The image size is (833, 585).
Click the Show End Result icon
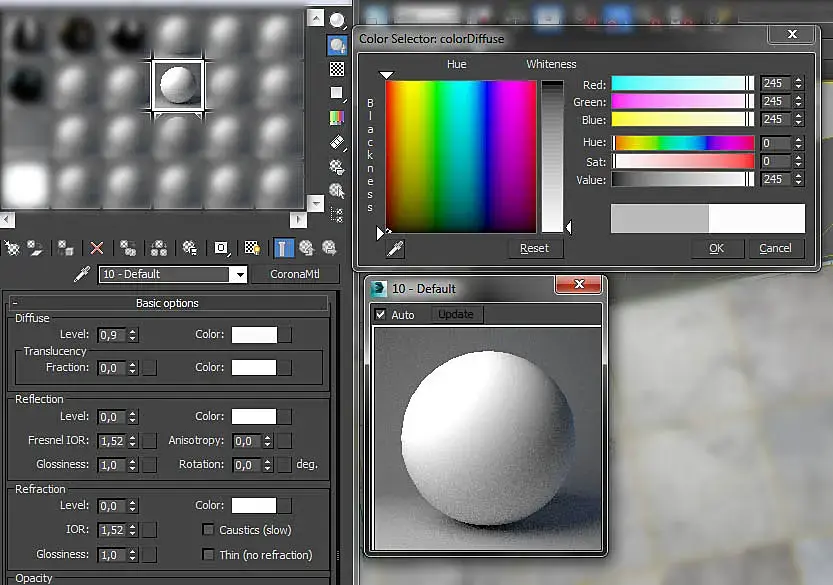(284, 248)
